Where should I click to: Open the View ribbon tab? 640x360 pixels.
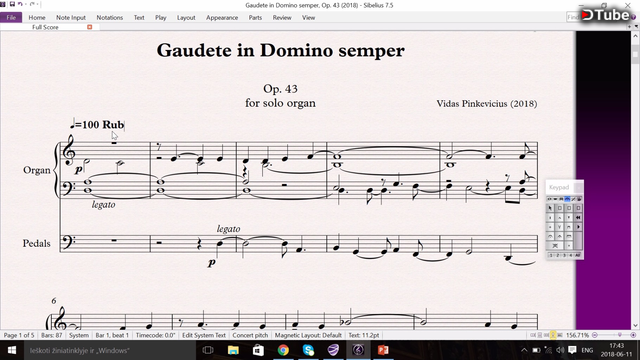point(308,18)
